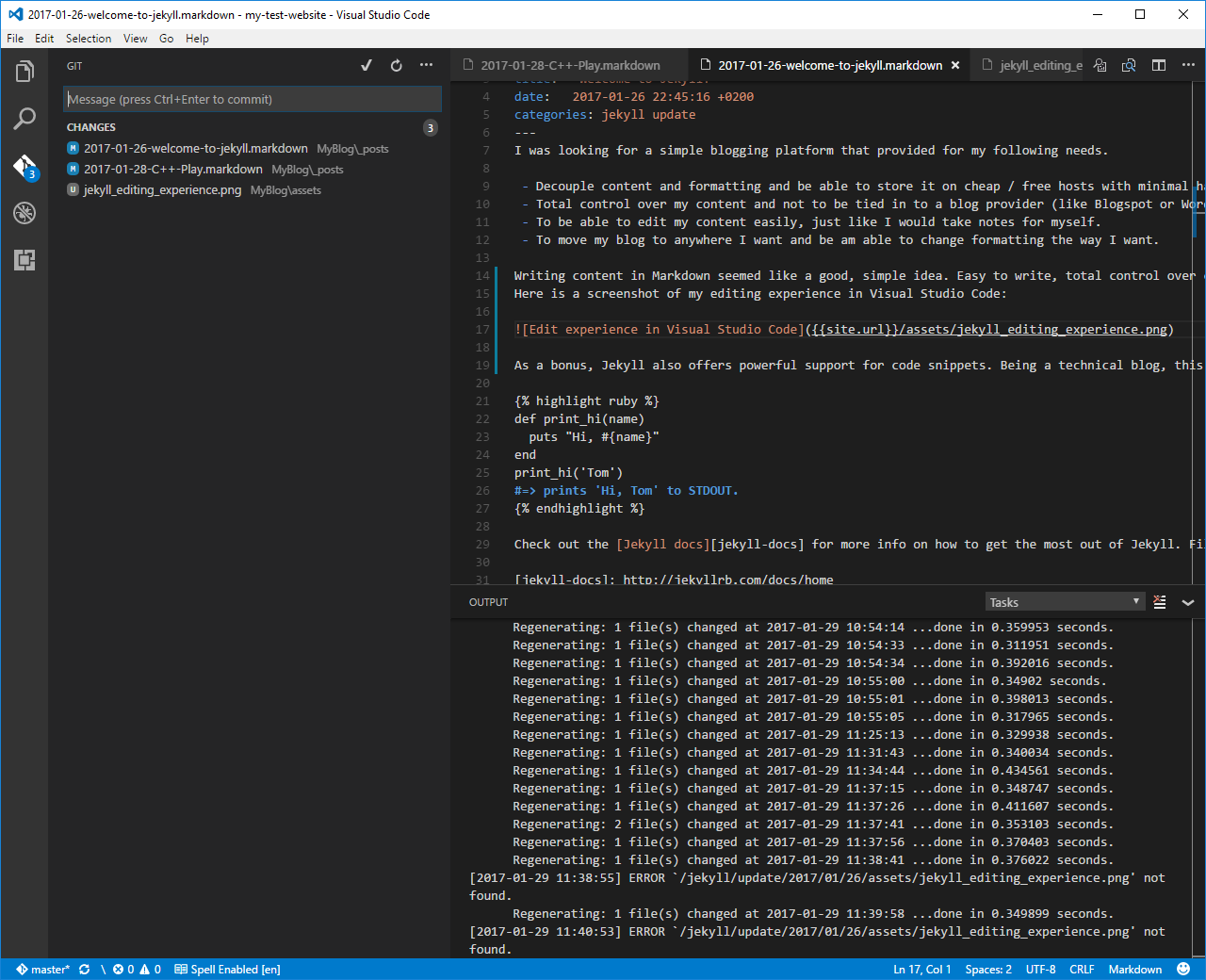Screen dimensions: 1206x980
Task: Split the editor with the split icon
Action: (x=1159, y=65)
